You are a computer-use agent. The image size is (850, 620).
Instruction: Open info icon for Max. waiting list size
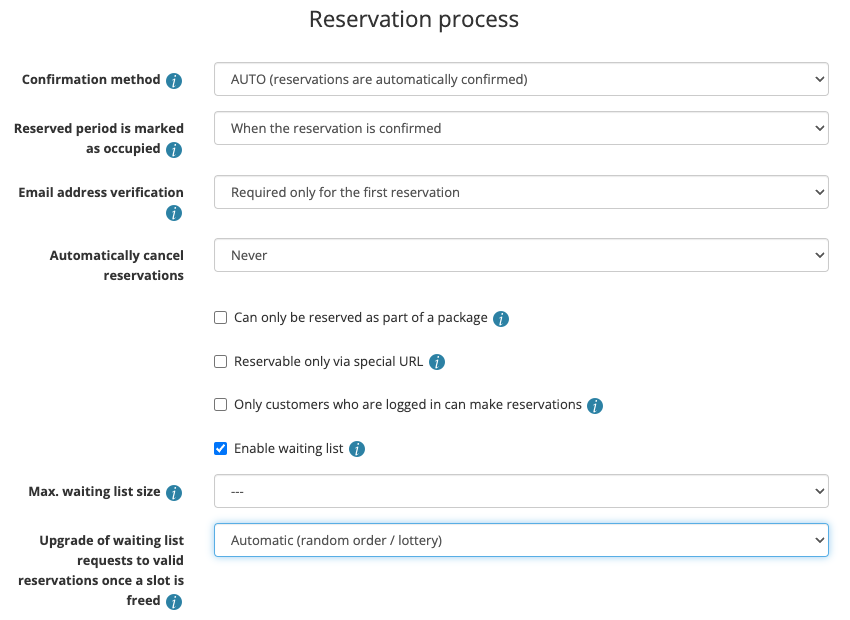pos(174,493)
